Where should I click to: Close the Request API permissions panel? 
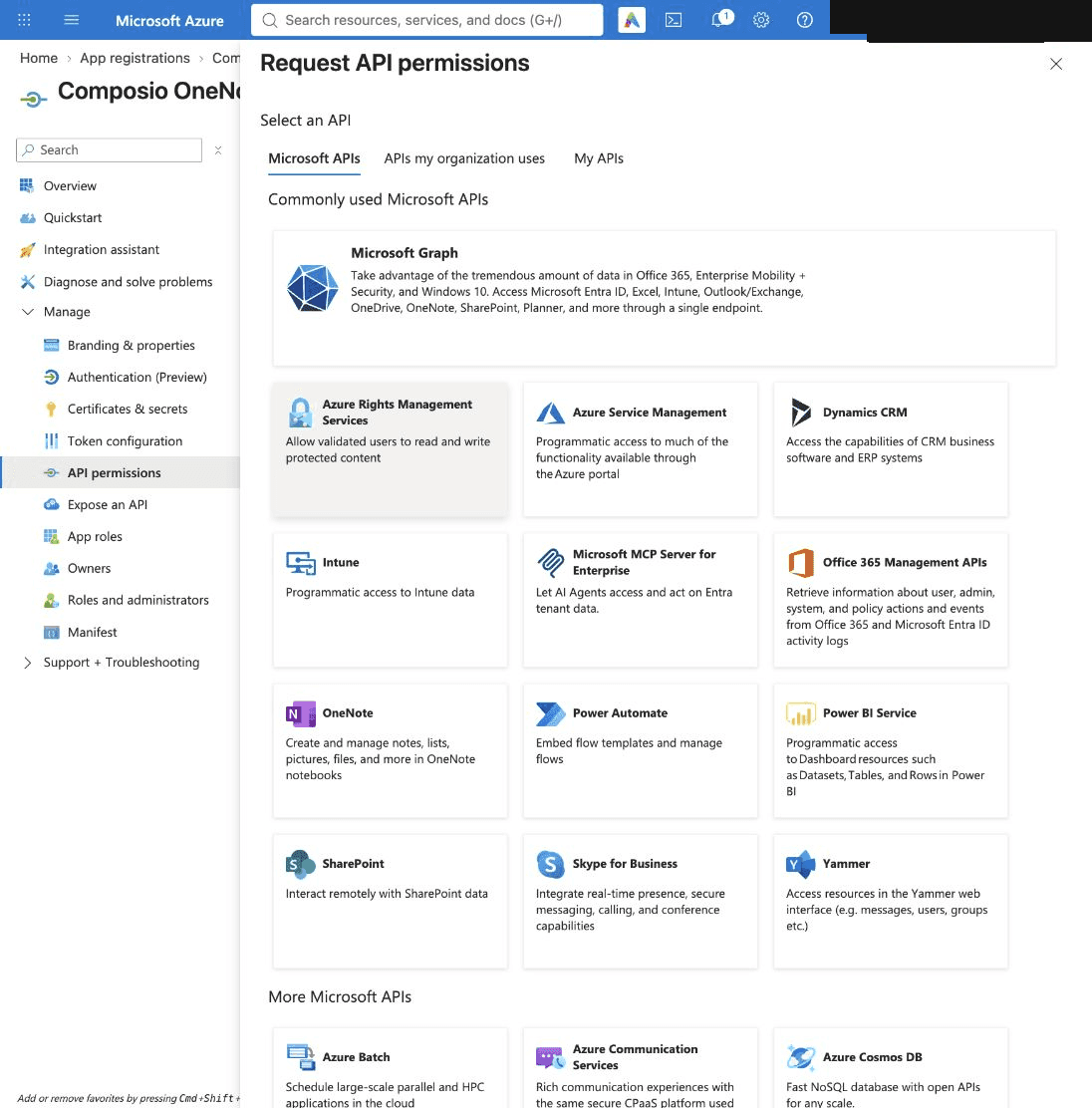tap(1056, 64)
